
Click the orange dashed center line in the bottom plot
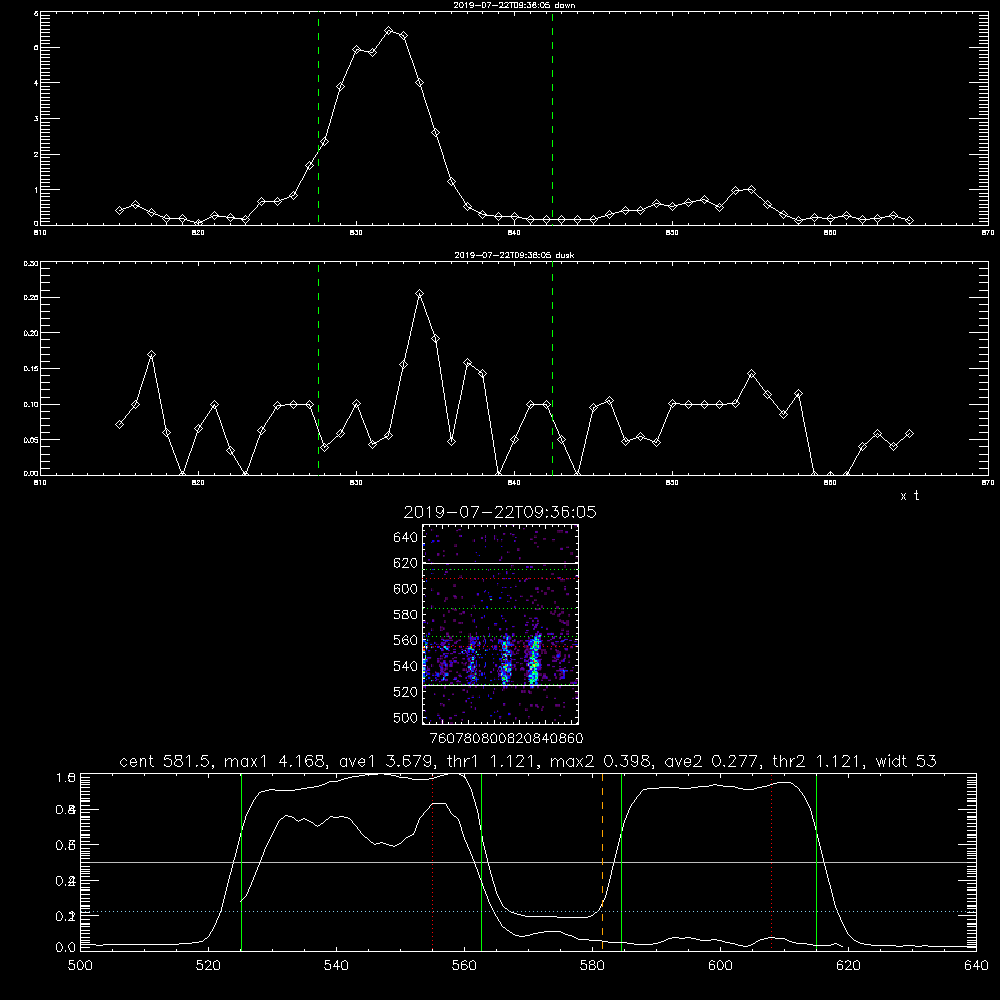pos(602,862)
